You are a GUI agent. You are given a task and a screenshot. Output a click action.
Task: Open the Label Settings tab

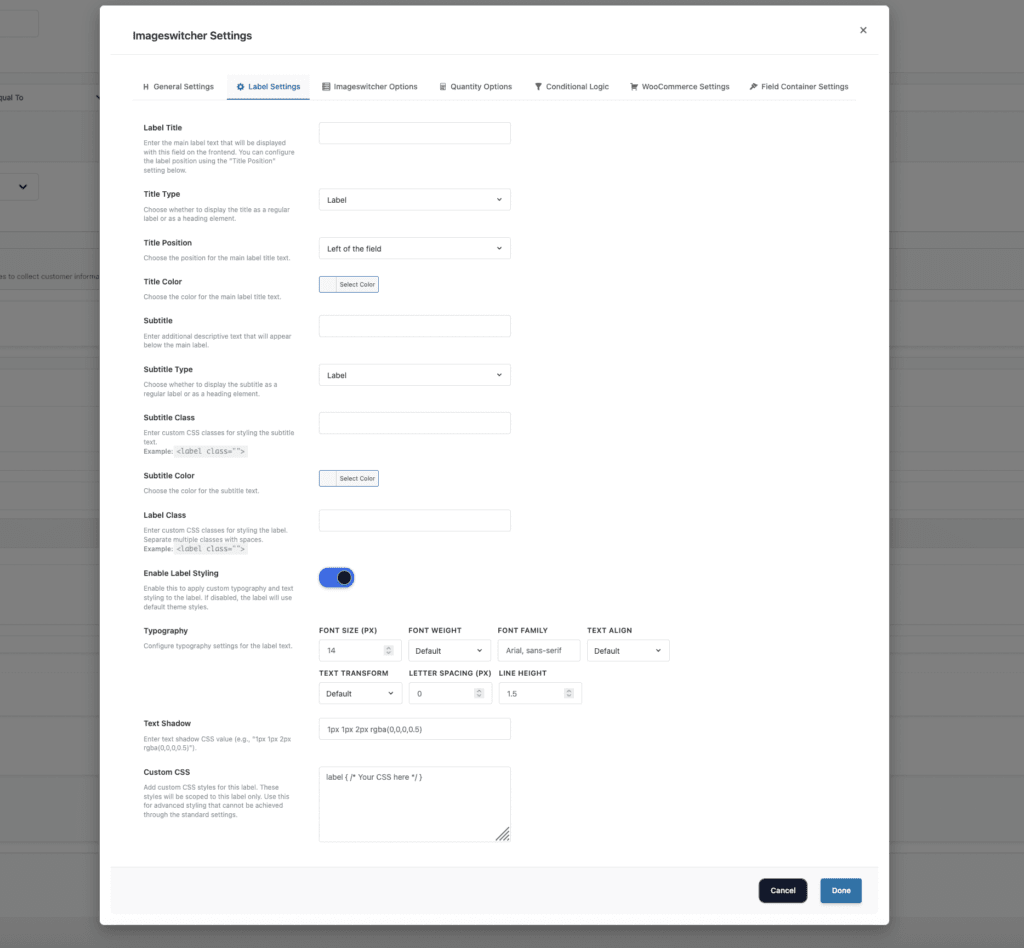coord(268,86)
